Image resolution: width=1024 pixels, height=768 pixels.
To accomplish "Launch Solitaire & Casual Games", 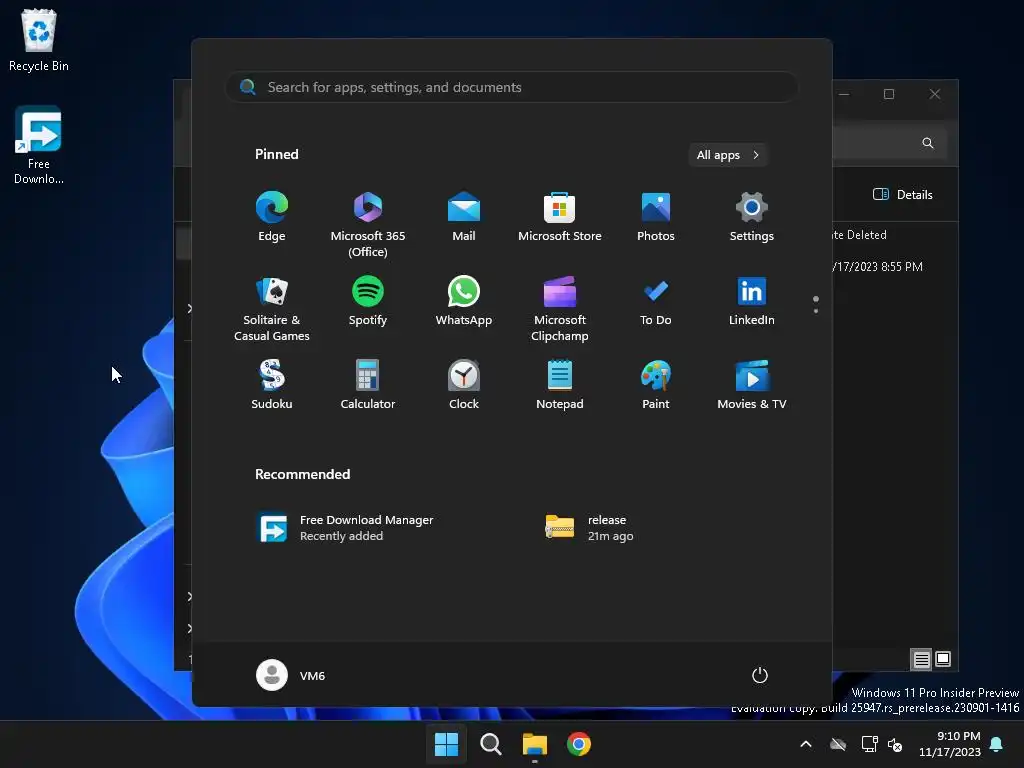I will point(272,308).
